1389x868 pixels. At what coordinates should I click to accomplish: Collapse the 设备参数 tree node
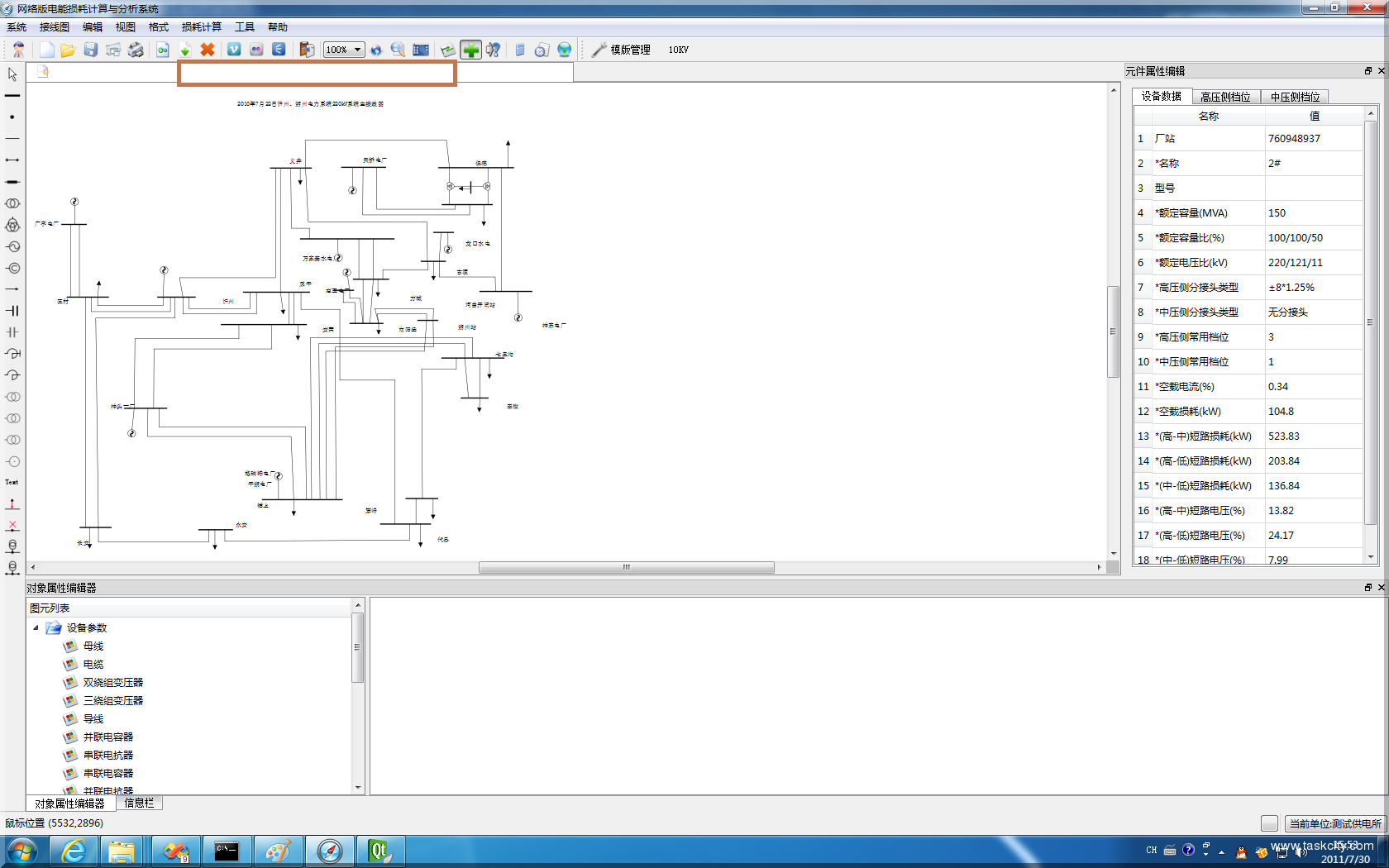tap(36, 628)
